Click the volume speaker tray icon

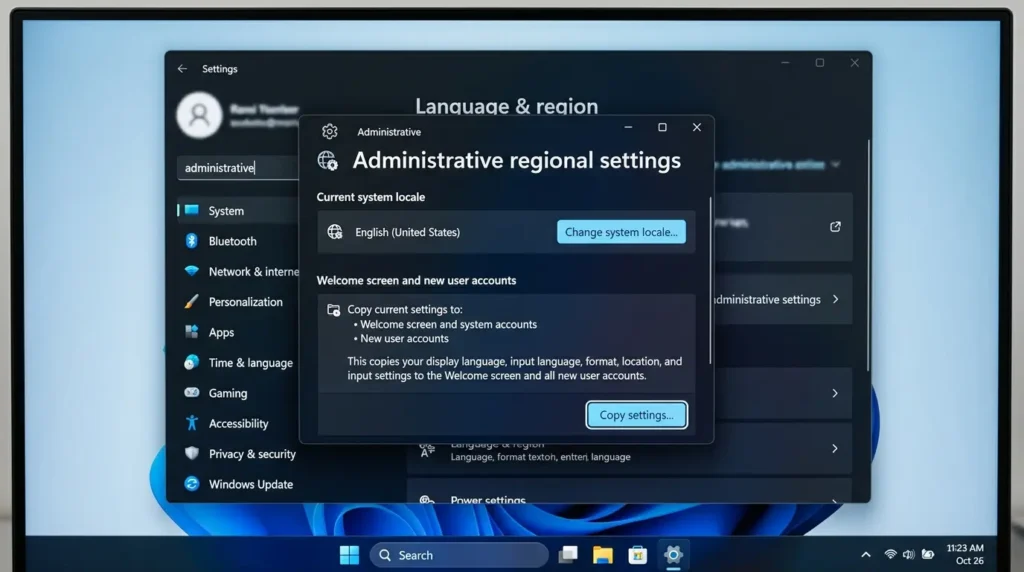pyautogui.click(x=908, y=554)
